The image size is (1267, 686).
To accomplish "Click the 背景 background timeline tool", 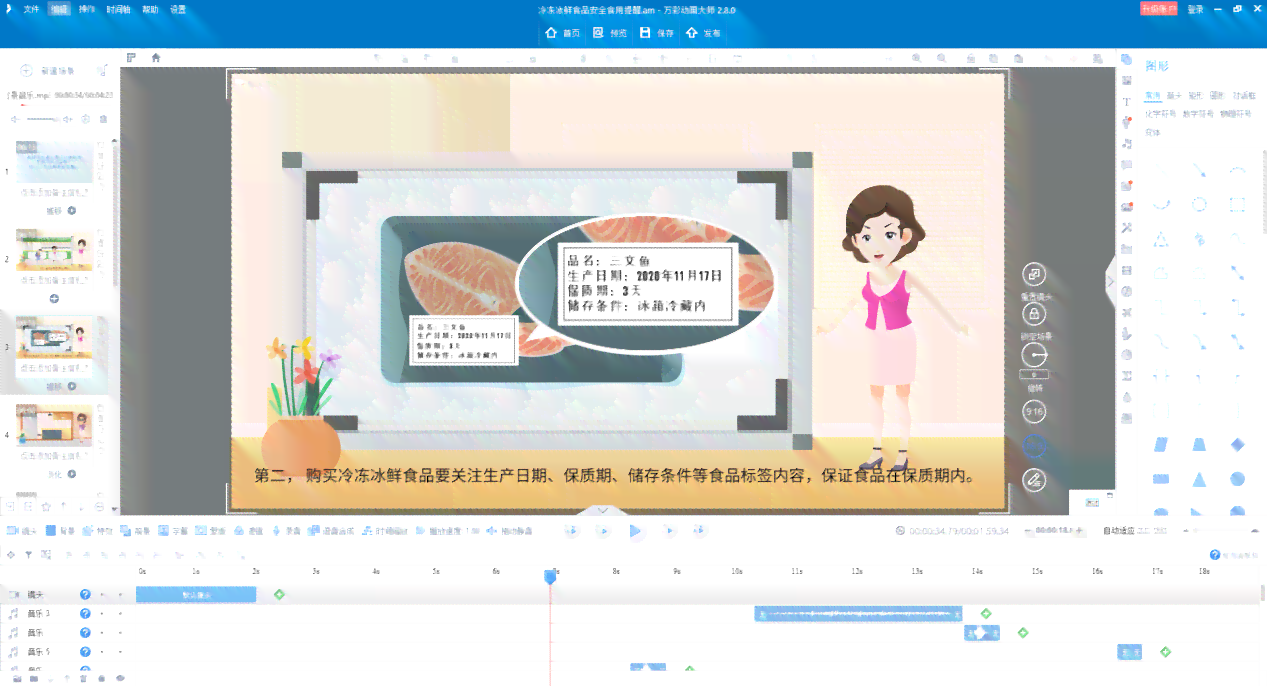I will 60,531.
